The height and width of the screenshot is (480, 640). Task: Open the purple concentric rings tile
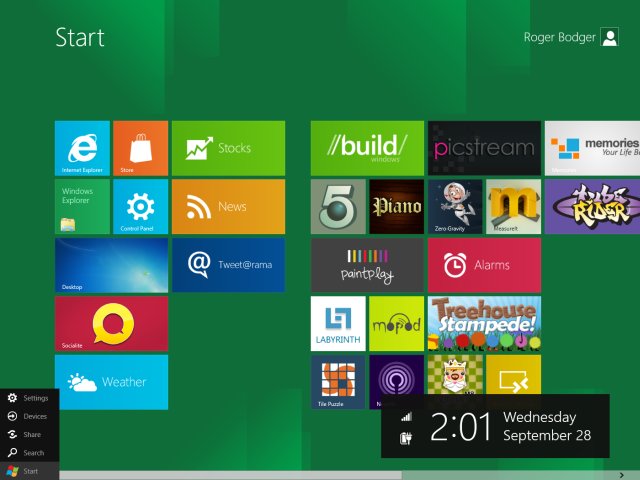pos(396,375)
